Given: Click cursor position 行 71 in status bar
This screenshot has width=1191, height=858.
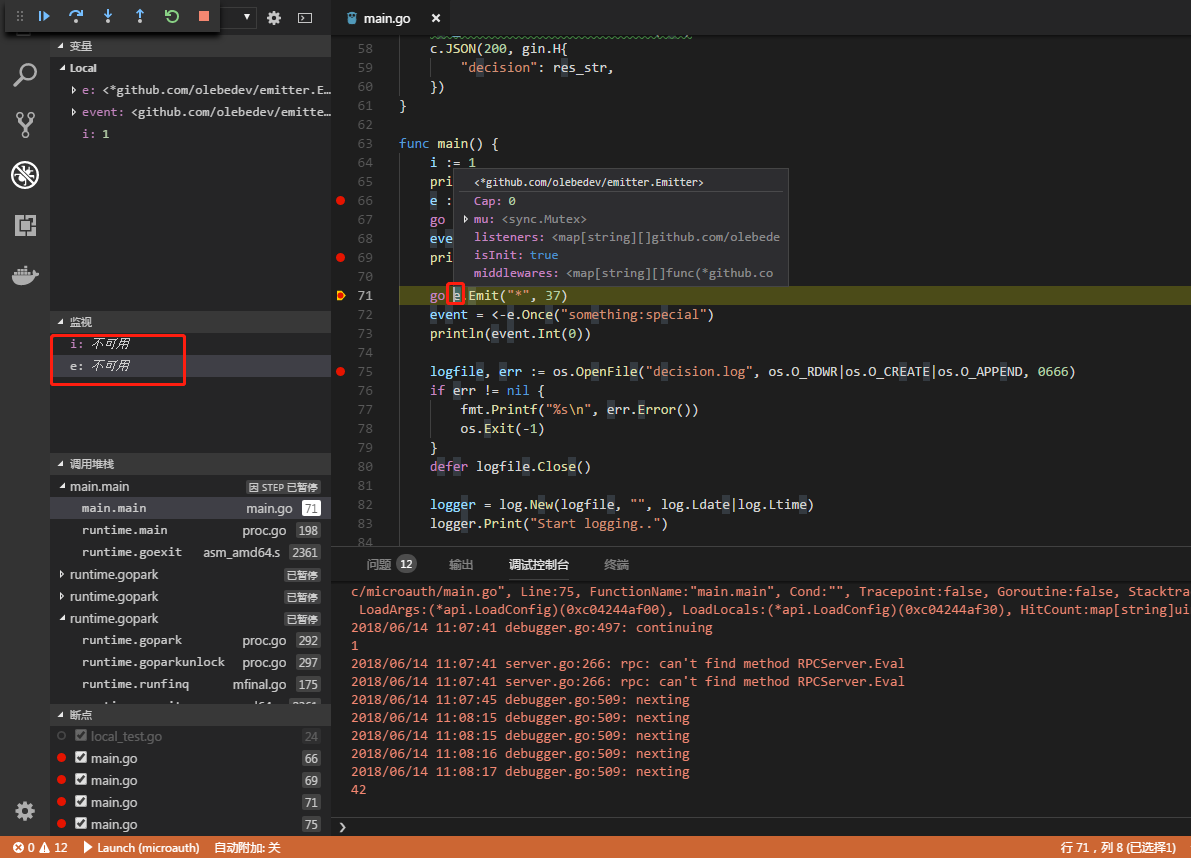Looking at the screenshot, I should click(1118, 847).
